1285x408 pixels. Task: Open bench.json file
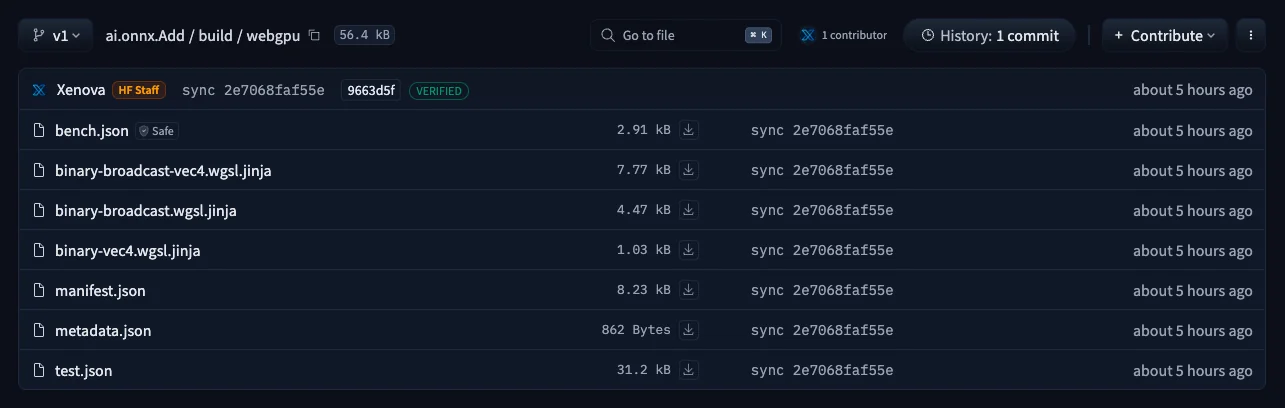tap(92, 131)
